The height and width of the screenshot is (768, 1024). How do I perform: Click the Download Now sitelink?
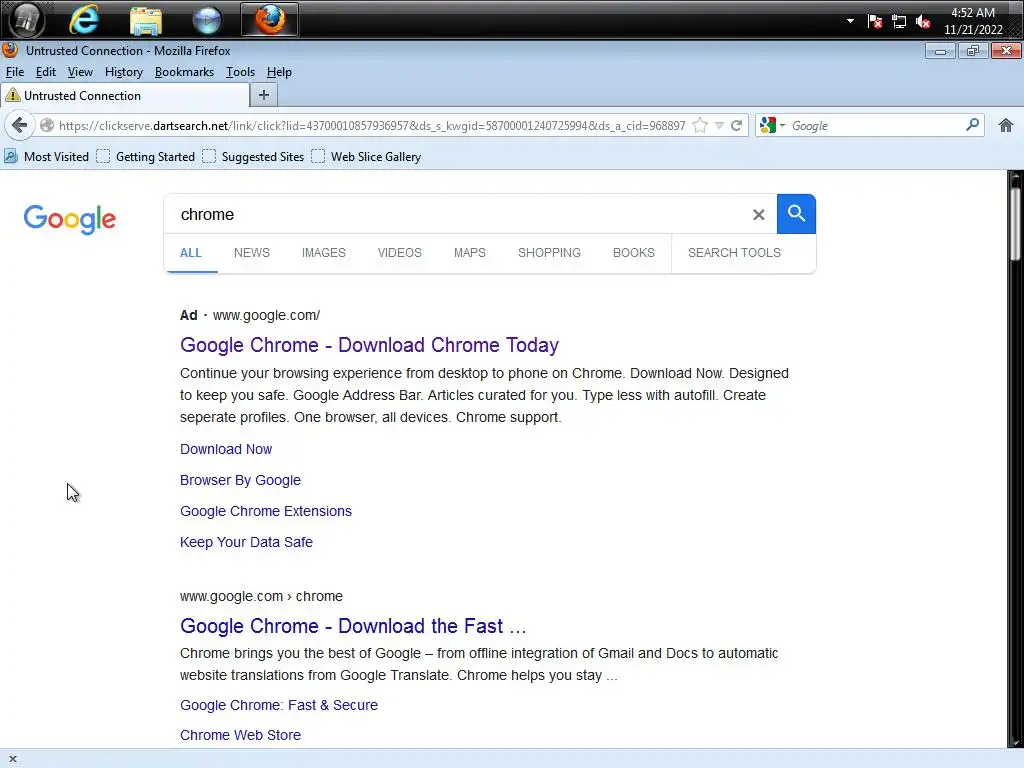226,449
